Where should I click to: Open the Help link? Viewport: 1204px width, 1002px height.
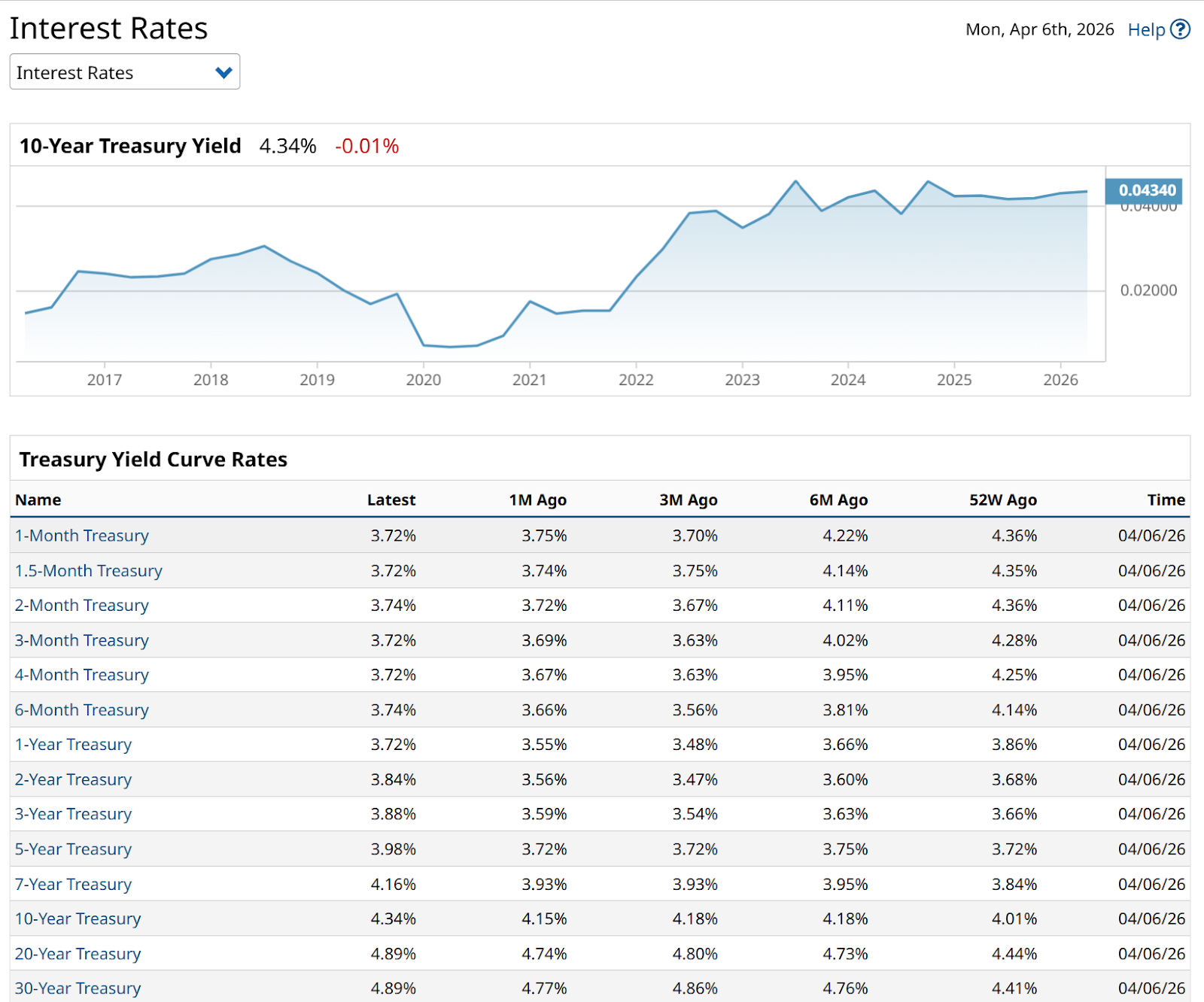(x=1145, y=29)
